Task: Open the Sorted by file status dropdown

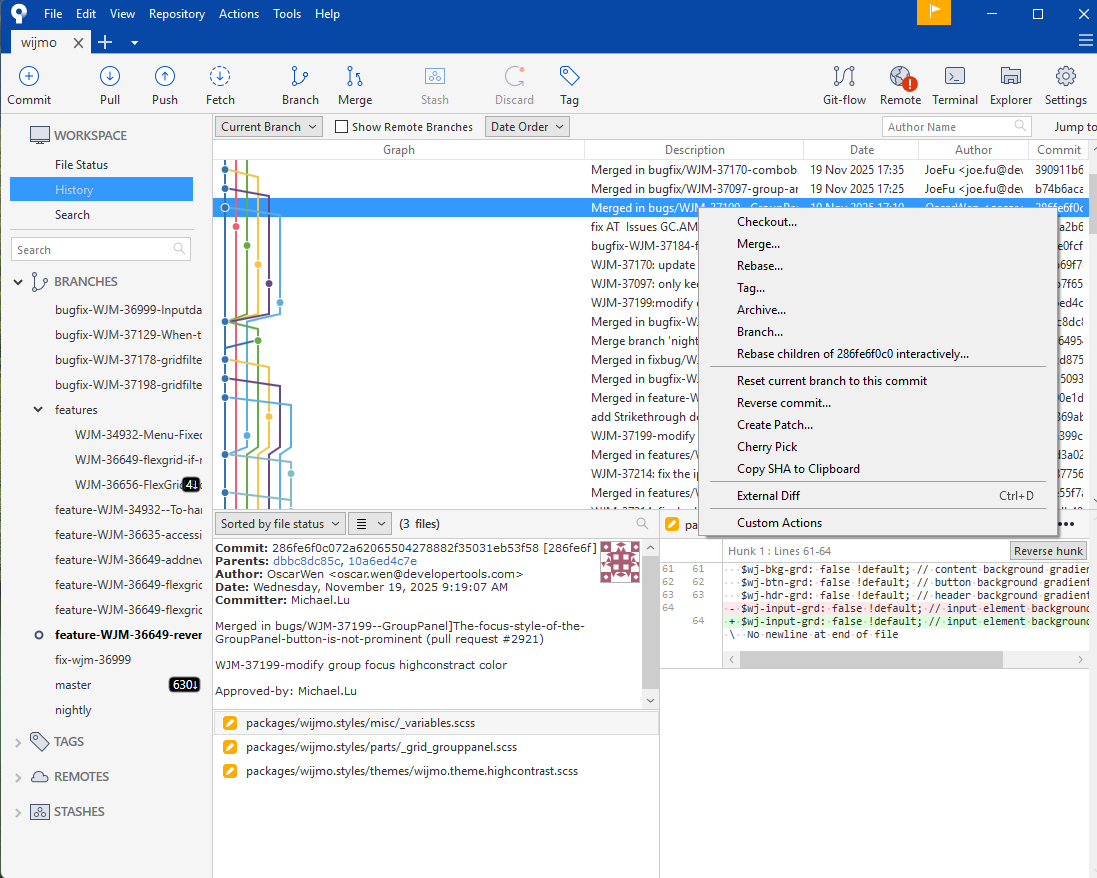Action: (280, 523)
